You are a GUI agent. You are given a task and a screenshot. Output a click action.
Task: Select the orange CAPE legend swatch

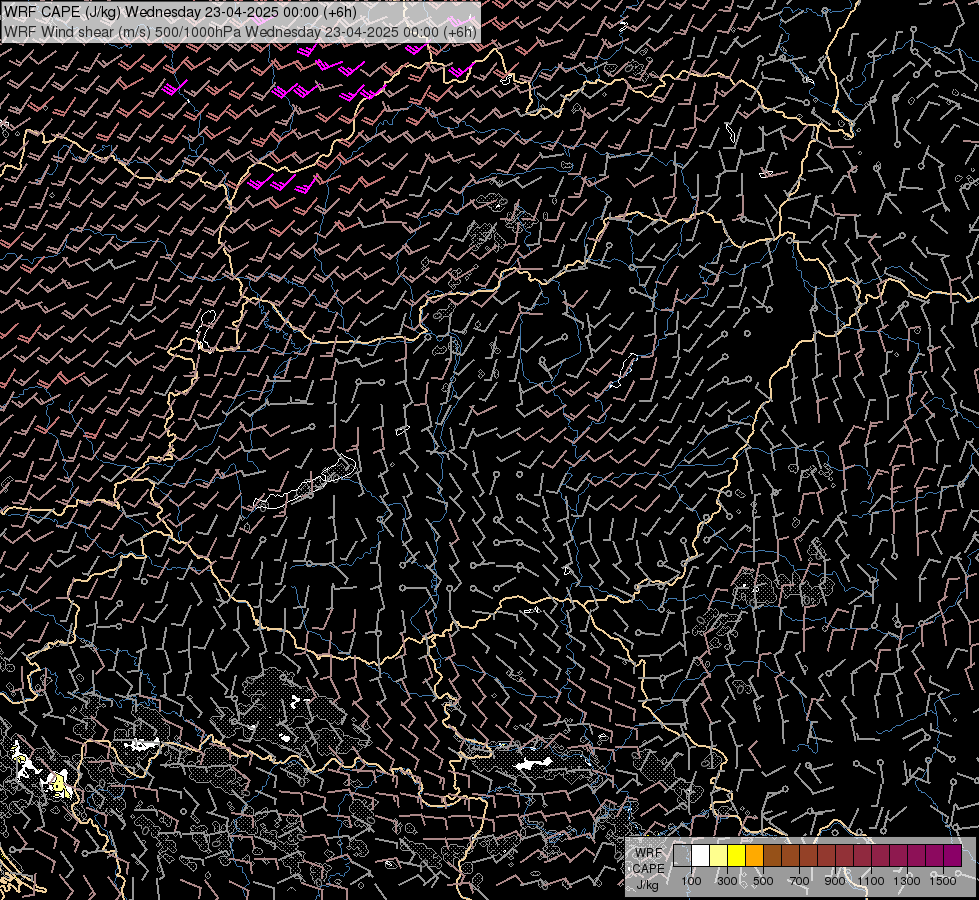755,855
